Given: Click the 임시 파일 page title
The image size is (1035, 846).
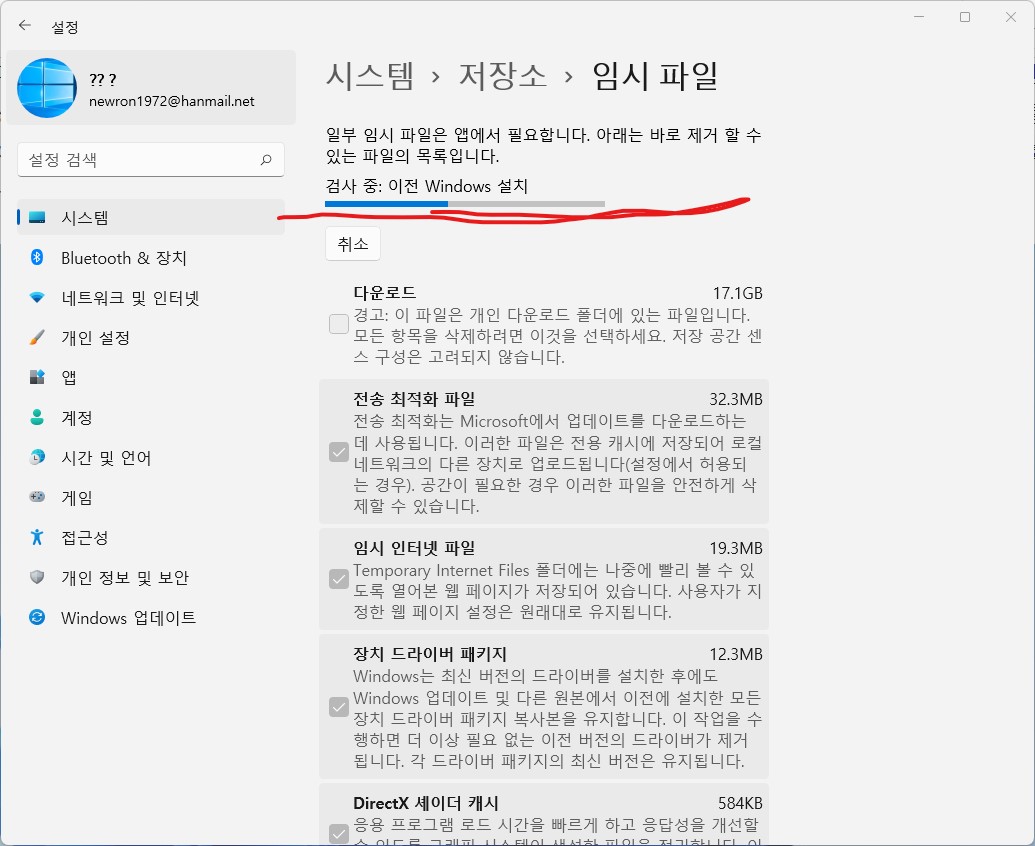Looking at the screenshot, I should [x=654, y=76].
